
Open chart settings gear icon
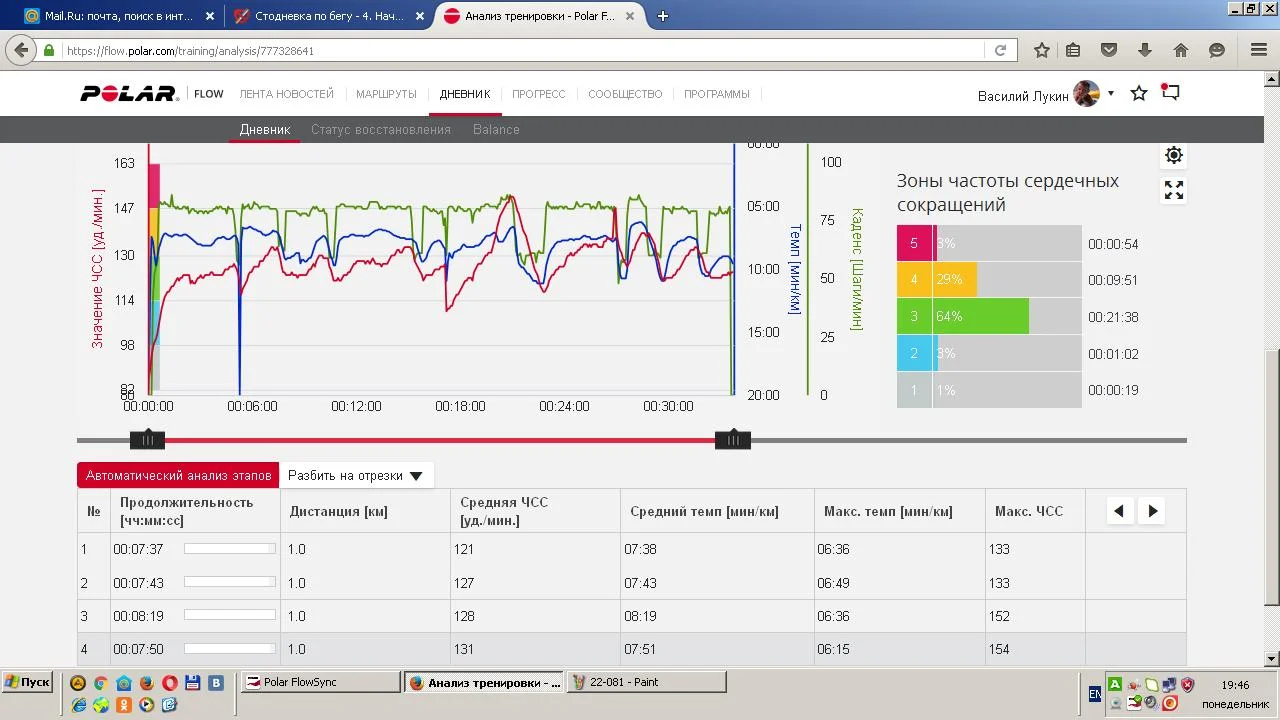[1174, 155]
